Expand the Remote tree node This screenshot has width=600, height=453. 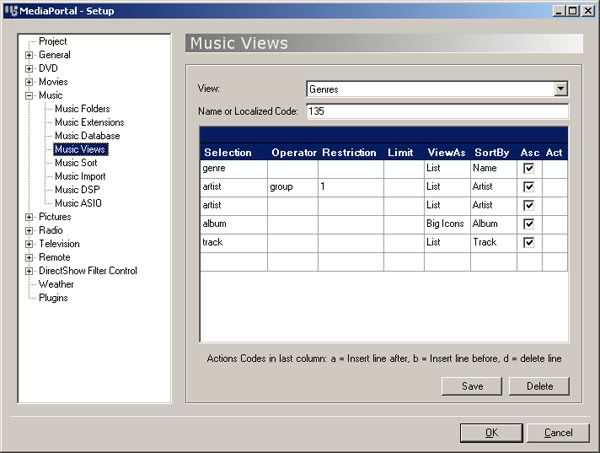[29, 257]
